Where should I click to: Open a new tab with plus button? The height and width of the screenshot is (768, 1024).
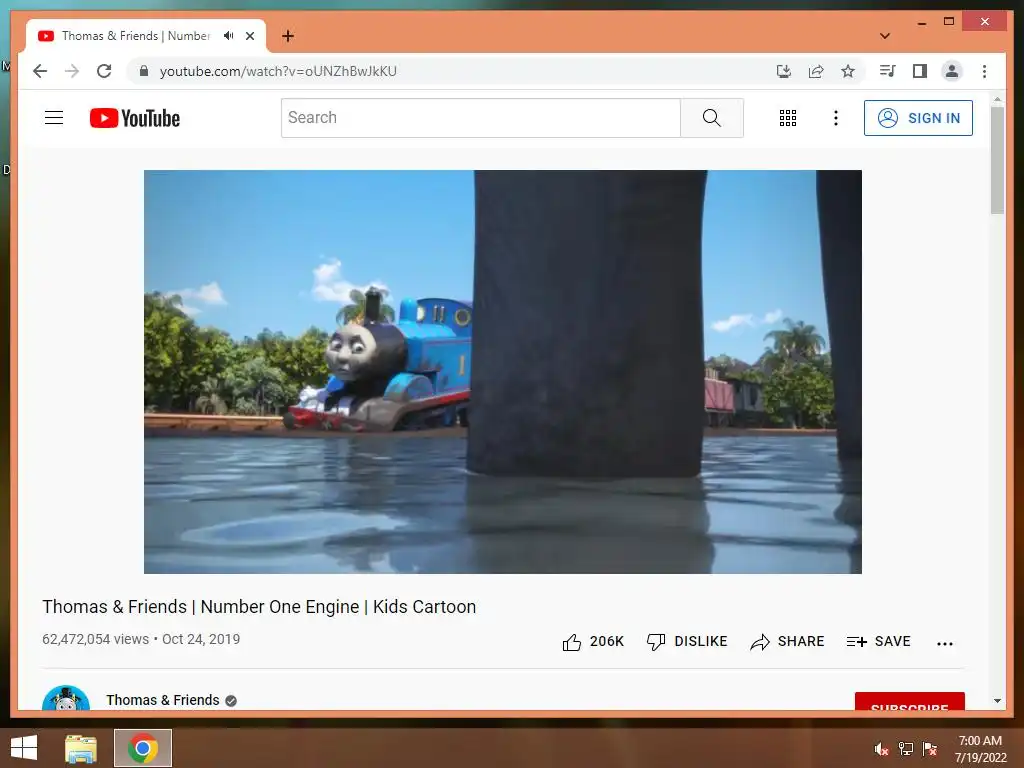coord(288,36)
